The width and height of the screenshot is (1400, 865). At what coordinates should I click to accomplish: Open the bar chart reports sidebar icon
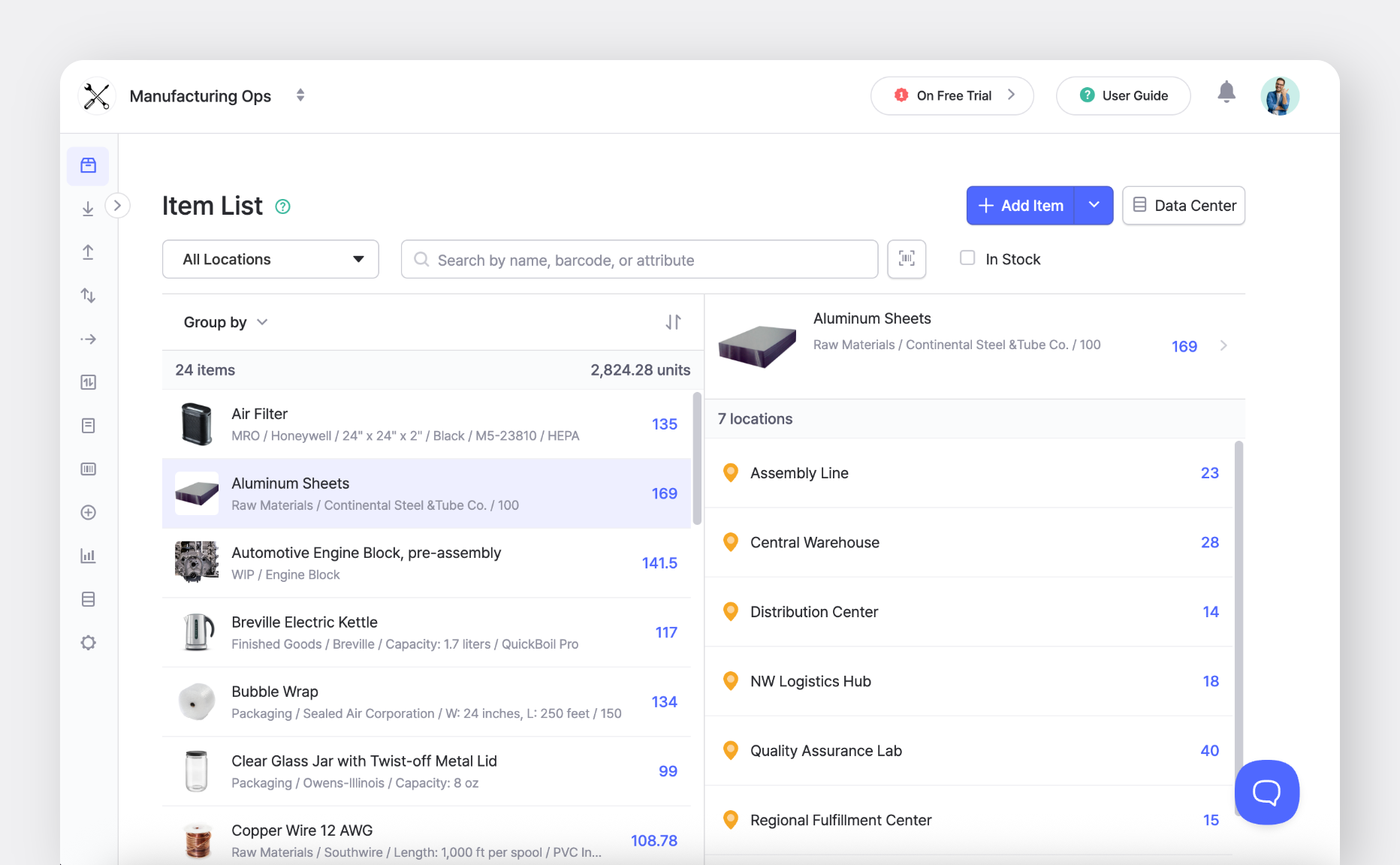(x=88, y=556)
